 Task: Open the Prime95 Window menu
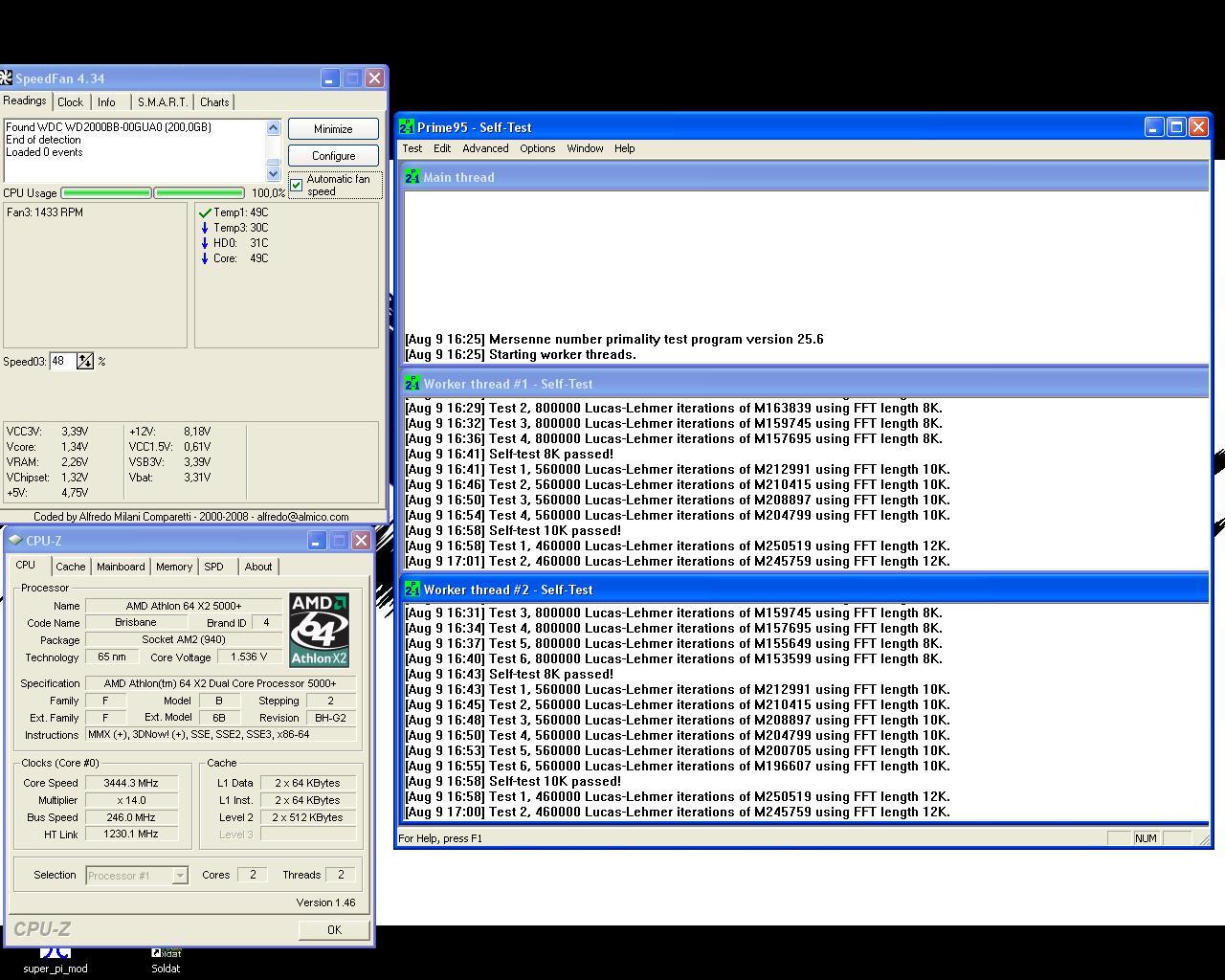tap(585, 148)
